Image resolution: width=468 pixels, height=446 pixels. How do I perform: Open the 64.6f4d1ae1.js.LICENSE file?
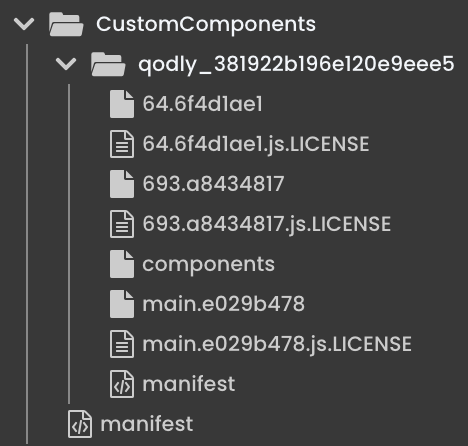click(x=256, y=145)
